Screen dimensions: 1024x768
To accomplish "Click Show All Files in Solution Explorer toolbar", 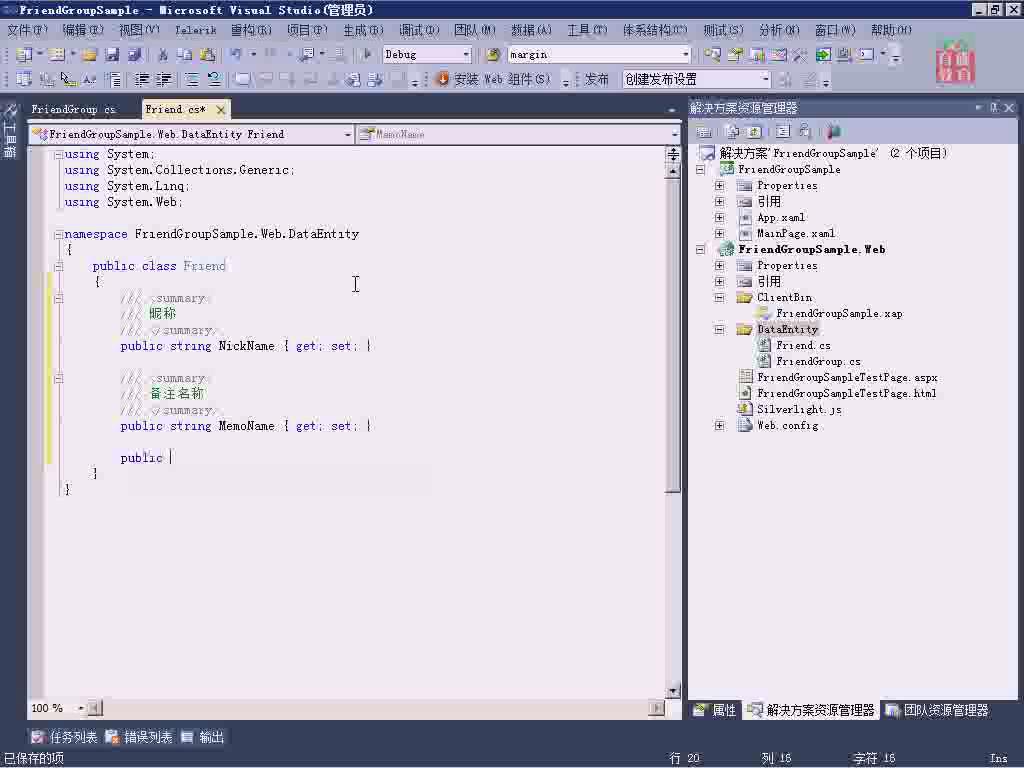I will click(733, 132).
